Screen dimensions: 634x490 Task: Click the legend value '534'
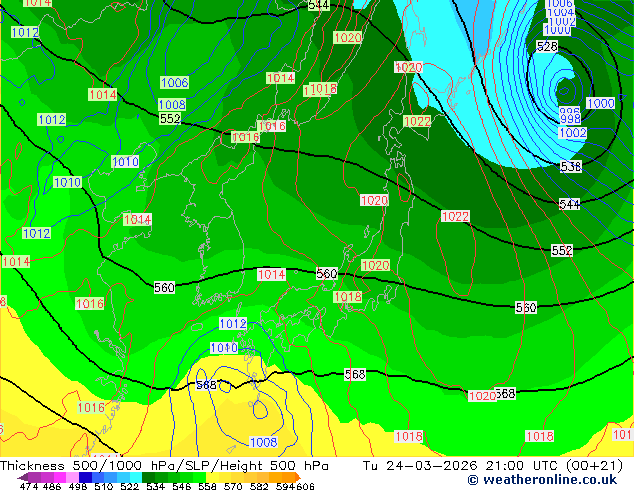click(155, 486)
